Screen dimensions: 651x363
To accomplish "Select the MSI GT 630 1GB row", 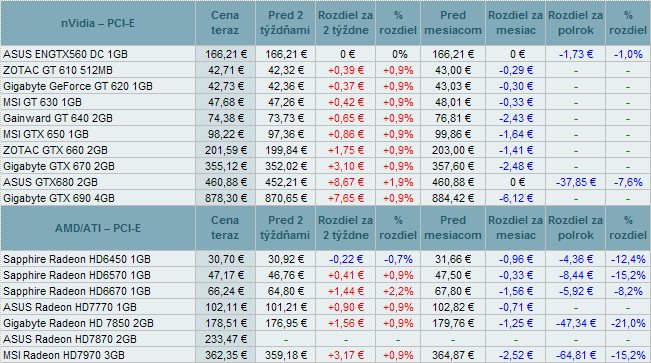I will [326, 102].
